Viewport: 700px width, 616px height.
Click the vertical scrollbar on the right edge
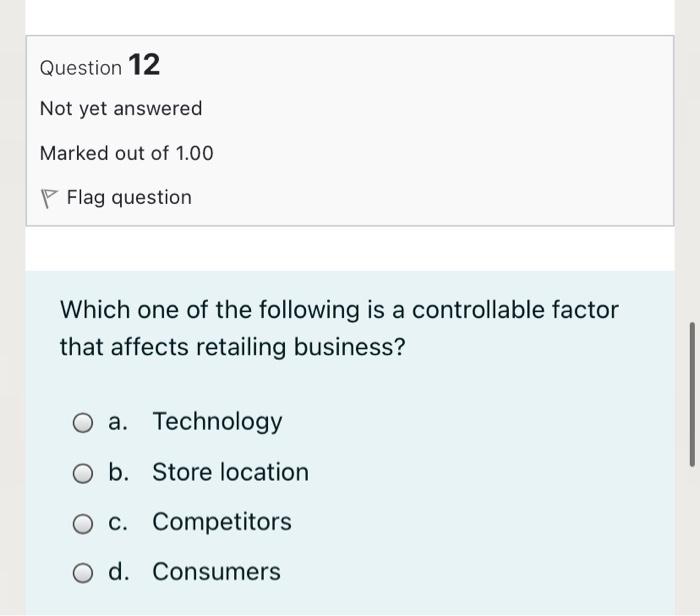pos(691,393)
